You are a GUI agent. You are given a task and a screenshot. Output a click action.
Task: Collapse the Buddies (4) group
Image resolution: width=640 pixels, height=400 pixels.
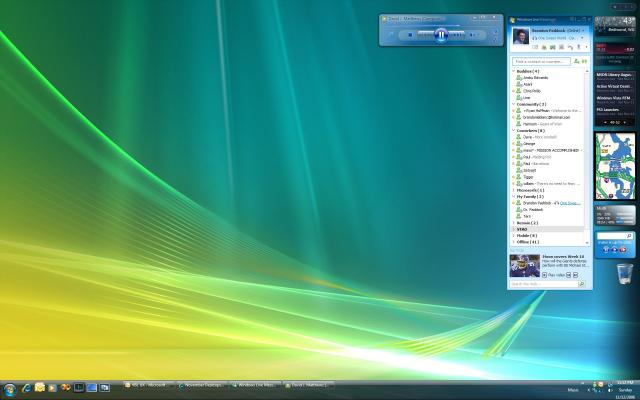[514, 71]
